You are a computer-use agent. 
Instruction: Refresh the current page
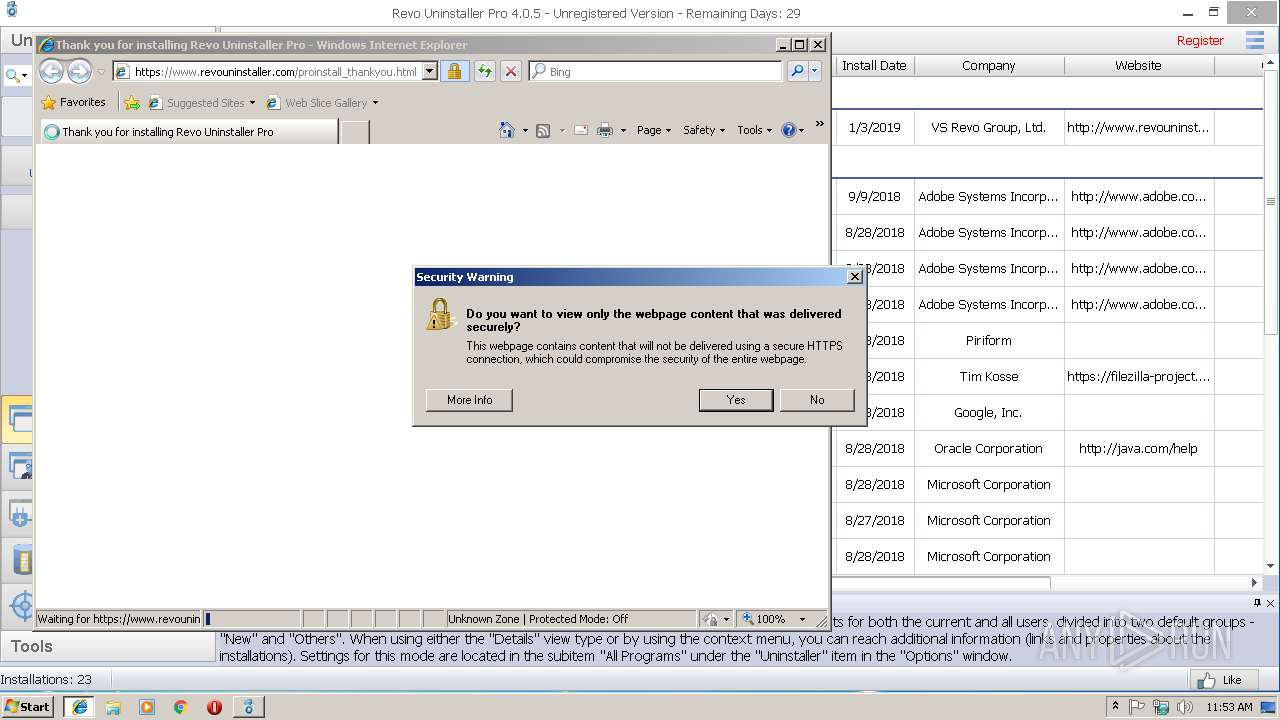[484, 72]
